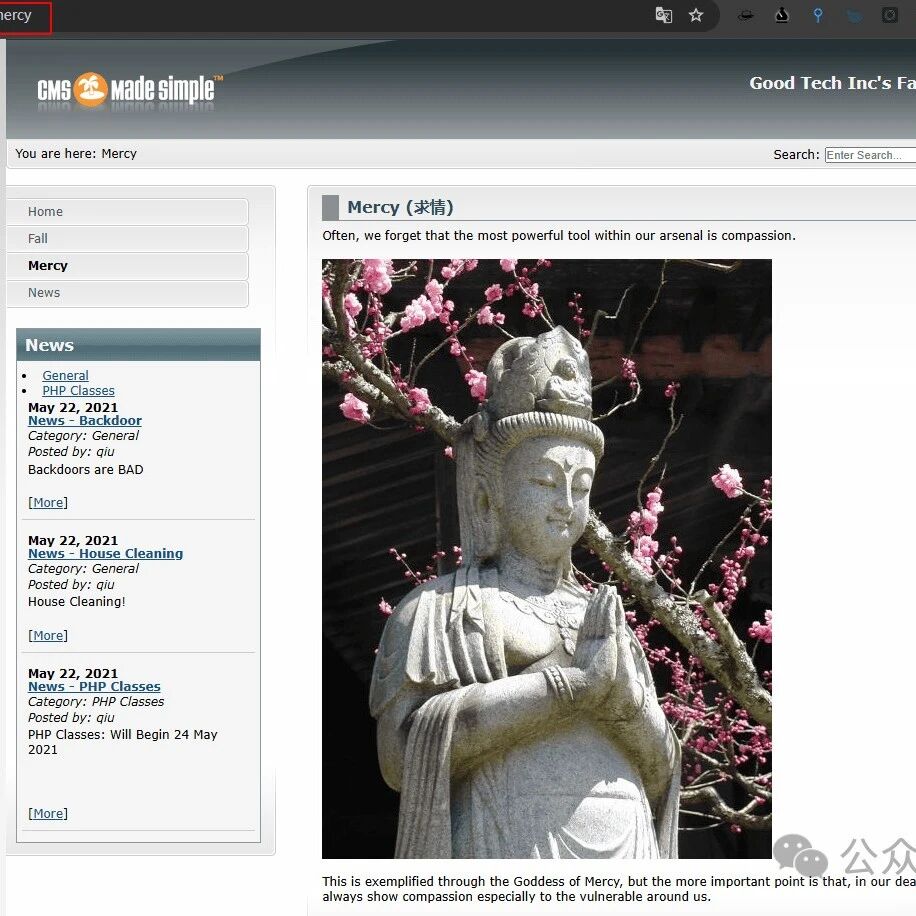Click the 'Backdoors are BAD' summary text

tap(85, 470)
